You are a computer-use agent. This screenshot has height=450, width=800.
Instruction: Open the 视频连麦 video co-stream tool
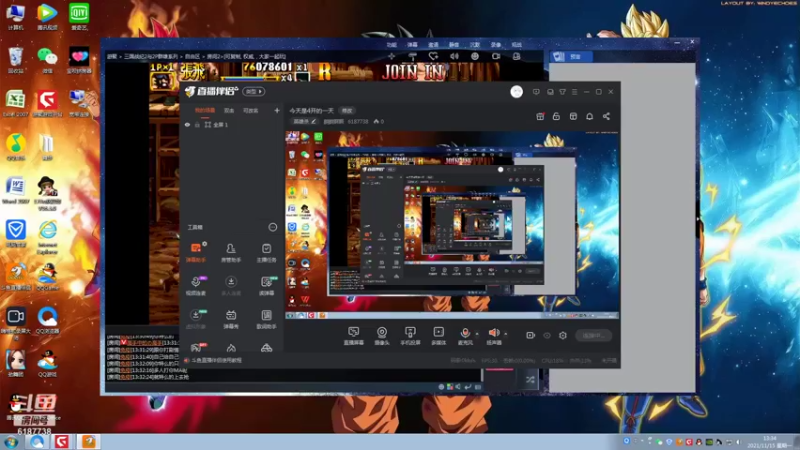click(x=196, y=286)
